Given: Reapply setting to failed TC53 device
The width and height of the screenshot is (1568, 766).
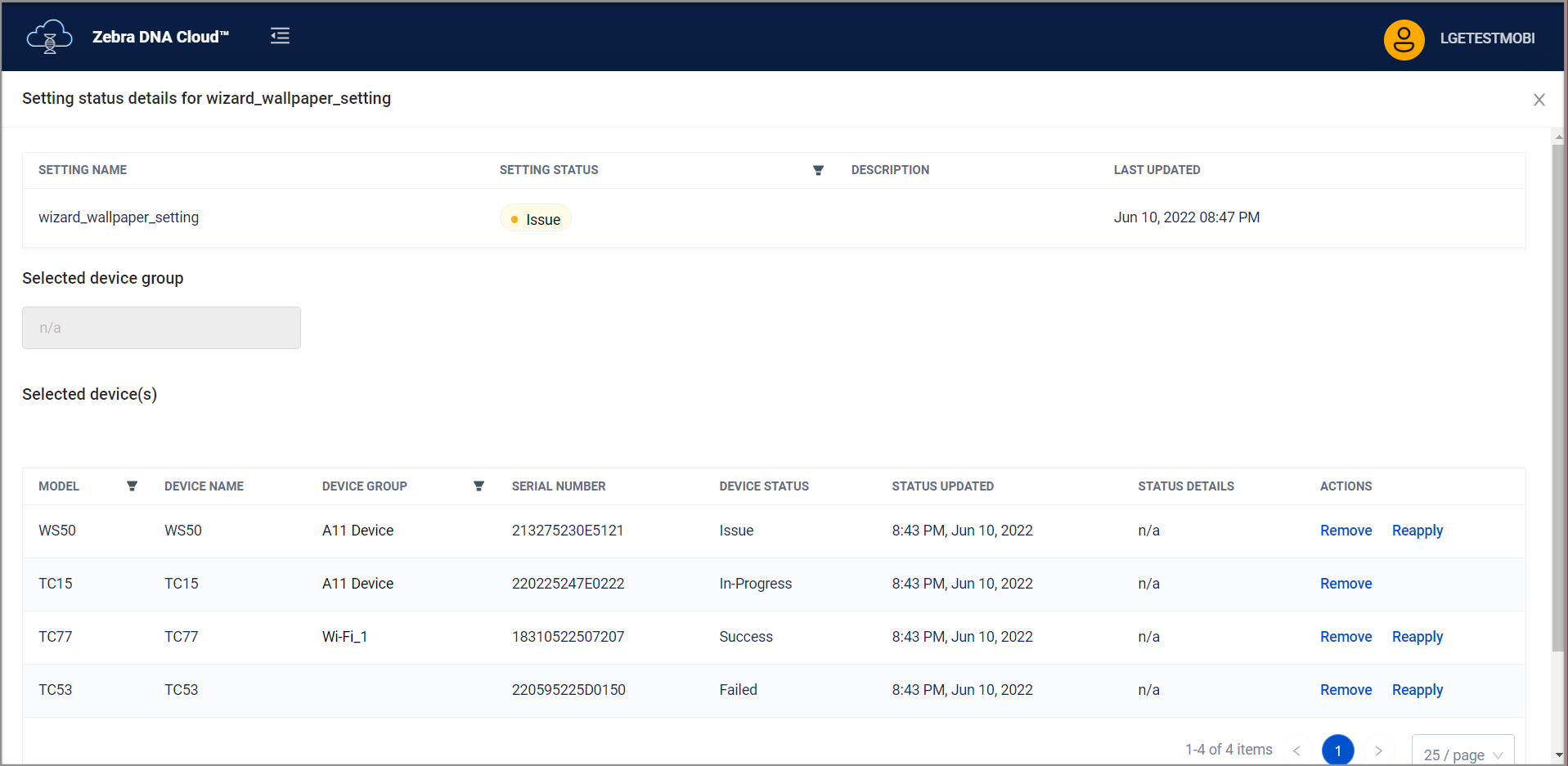Looking at the screenshot, I should click(1417, 690).
